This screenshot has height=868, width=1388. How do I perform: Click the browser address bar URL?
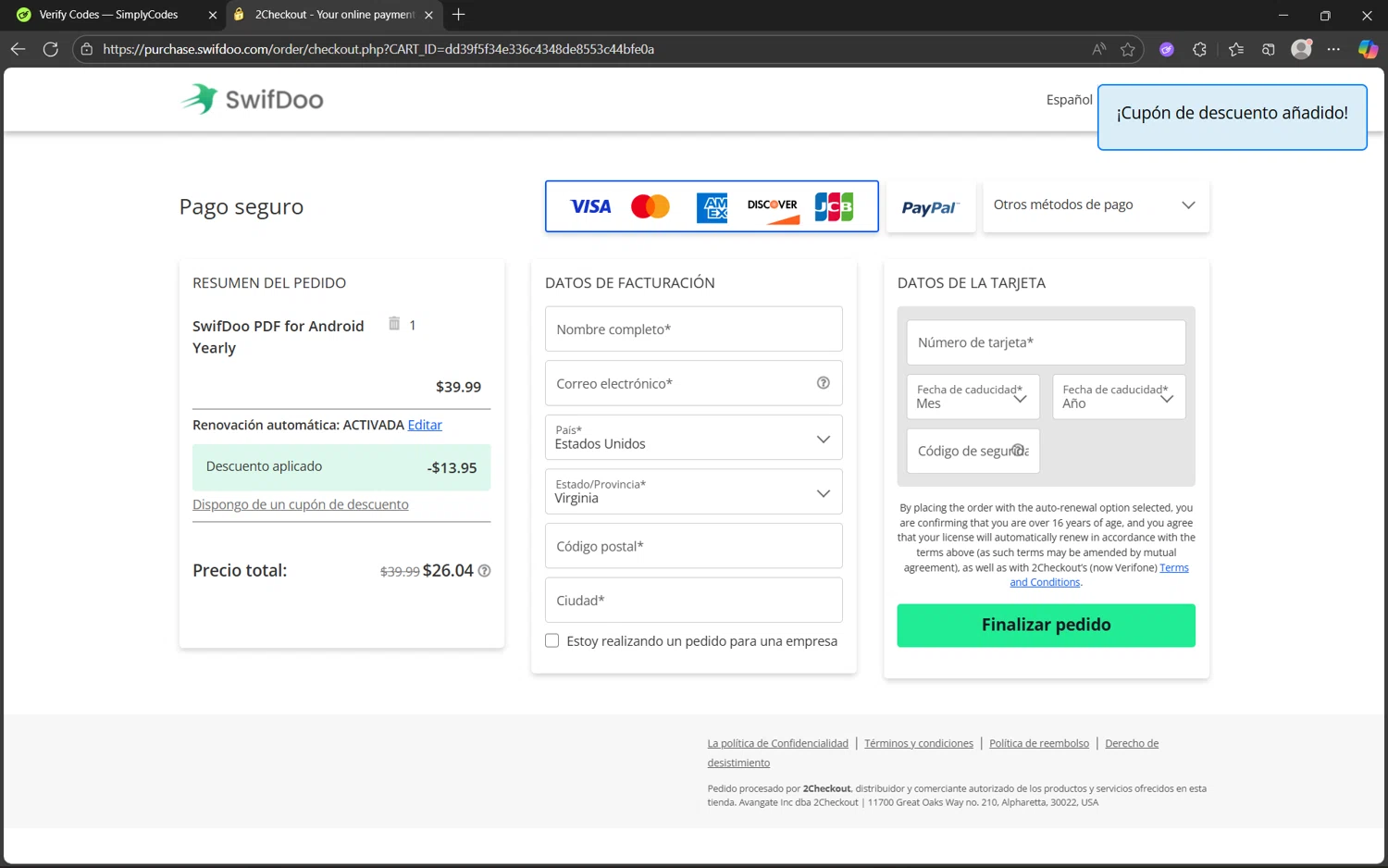coord(378,49)
